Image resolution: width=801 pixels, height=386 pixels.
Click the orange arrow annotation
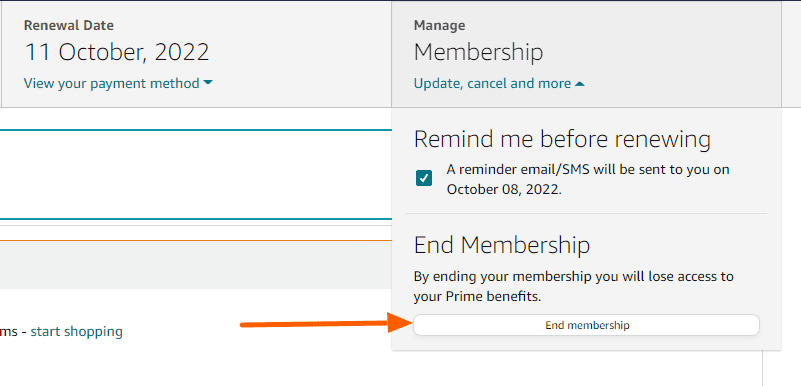pyautogui.click(x=325, y=323)
